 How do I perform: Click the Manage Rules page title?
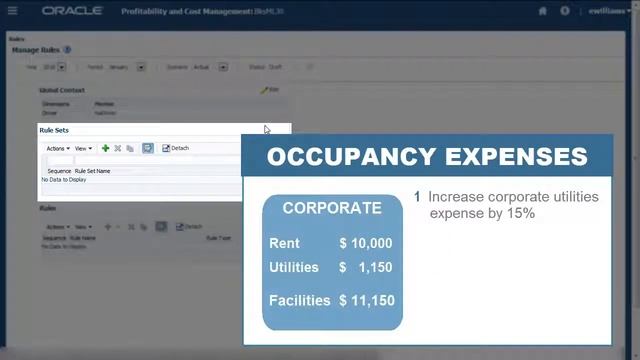point(36,50)
